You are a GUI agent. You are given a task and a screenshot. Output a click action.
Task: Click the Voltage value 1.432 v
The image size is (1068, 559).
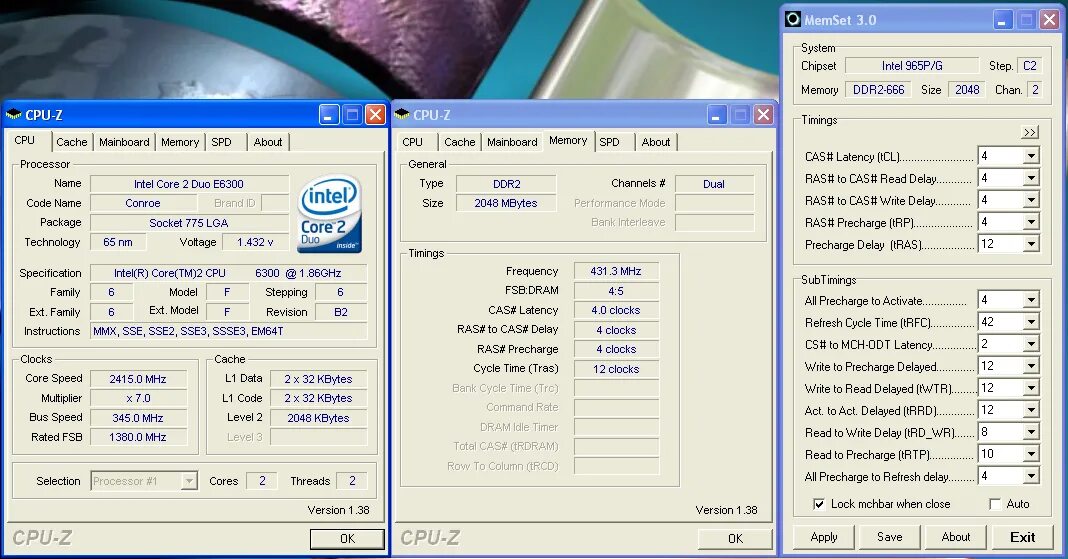[255, 242]
